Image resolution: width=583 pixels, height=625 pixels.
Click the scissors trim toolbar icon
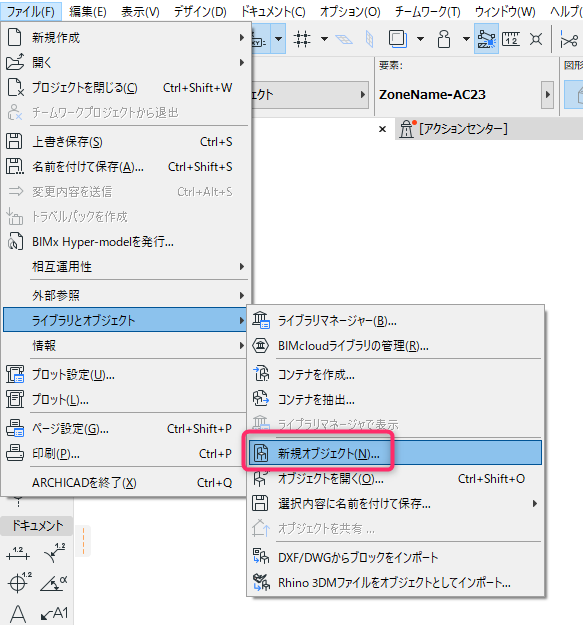[569, 40]
